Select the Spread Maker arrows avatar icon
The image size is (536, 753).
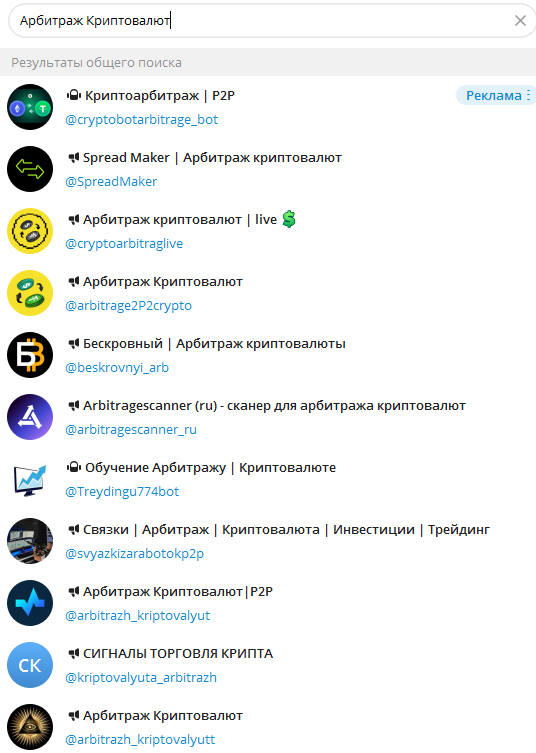(x=30, y=169)
